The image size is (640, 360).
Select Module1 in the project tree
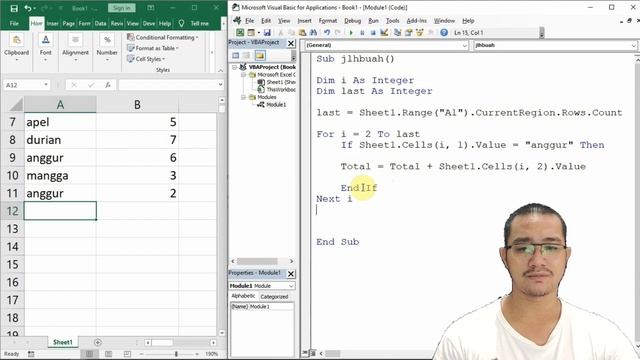(276, 105)
